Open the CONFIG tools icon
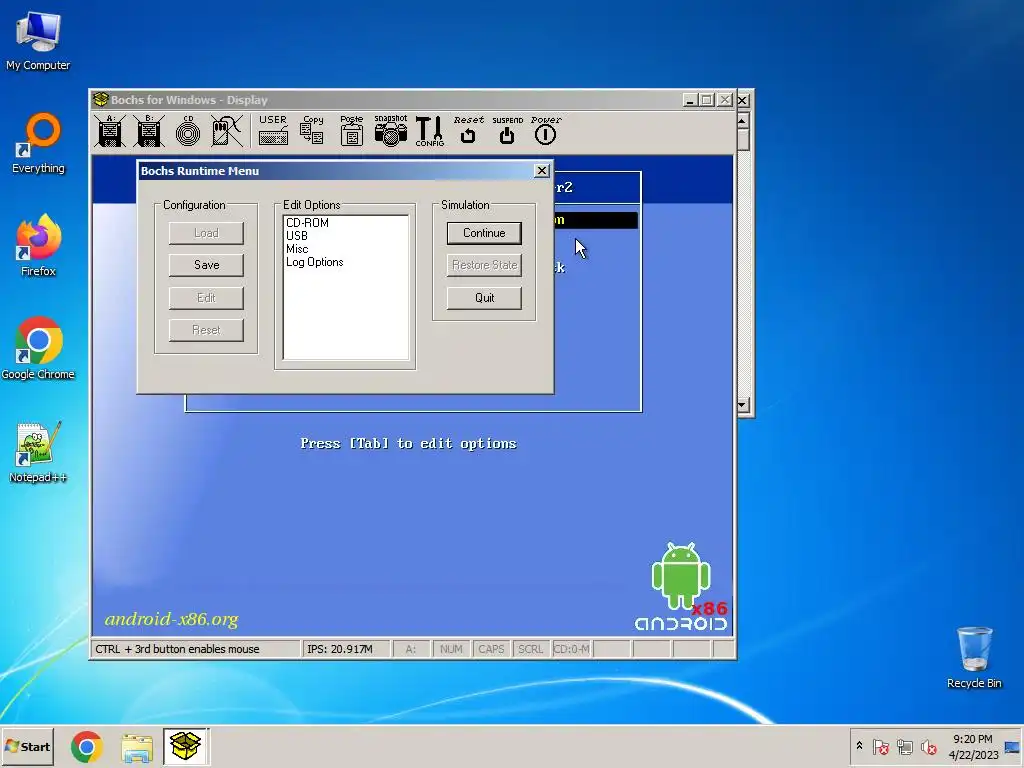 coord(430,131)
